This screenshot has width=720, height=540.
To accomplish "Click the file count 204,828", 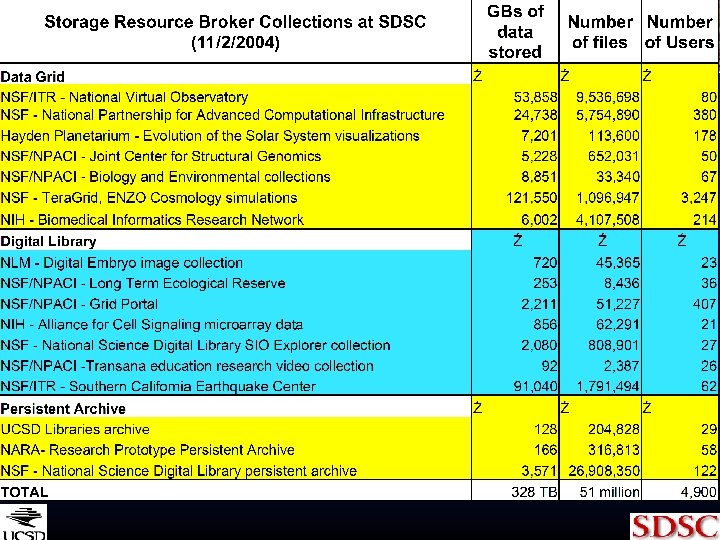I will 613,429.
